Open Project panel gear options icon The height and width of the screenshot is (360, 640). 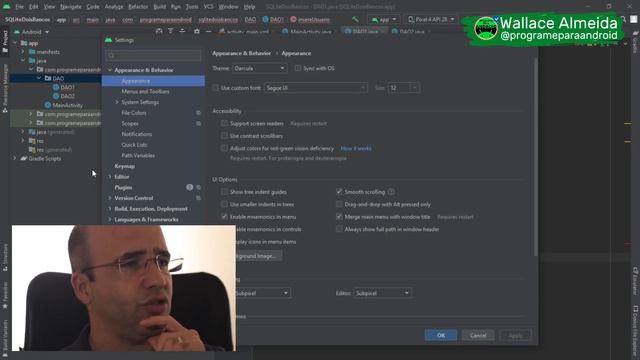coord(197,31)
